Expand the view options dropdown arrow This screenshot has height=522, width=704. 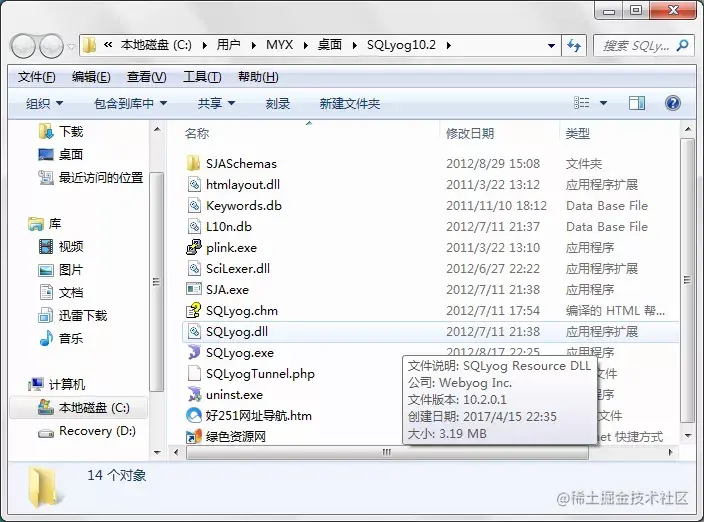tap(603, 103)
